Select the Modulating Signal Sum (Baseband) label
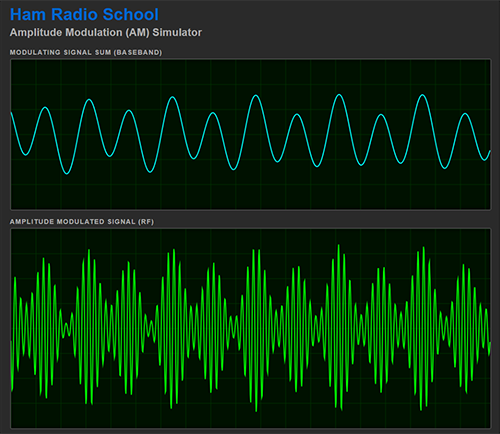500x434 pixels. tap(86, 52)
